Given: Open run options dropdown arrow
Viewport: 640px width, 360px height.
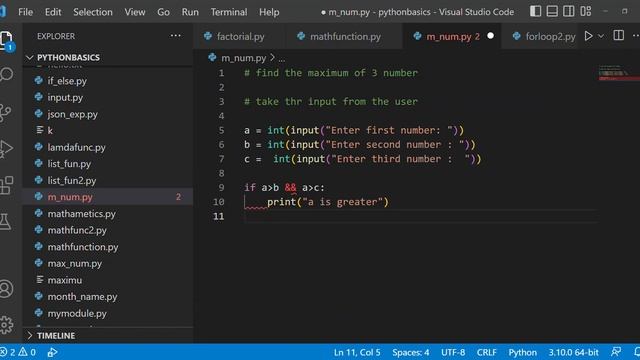Looking at the screenshot, I should (x=601, y=36).
